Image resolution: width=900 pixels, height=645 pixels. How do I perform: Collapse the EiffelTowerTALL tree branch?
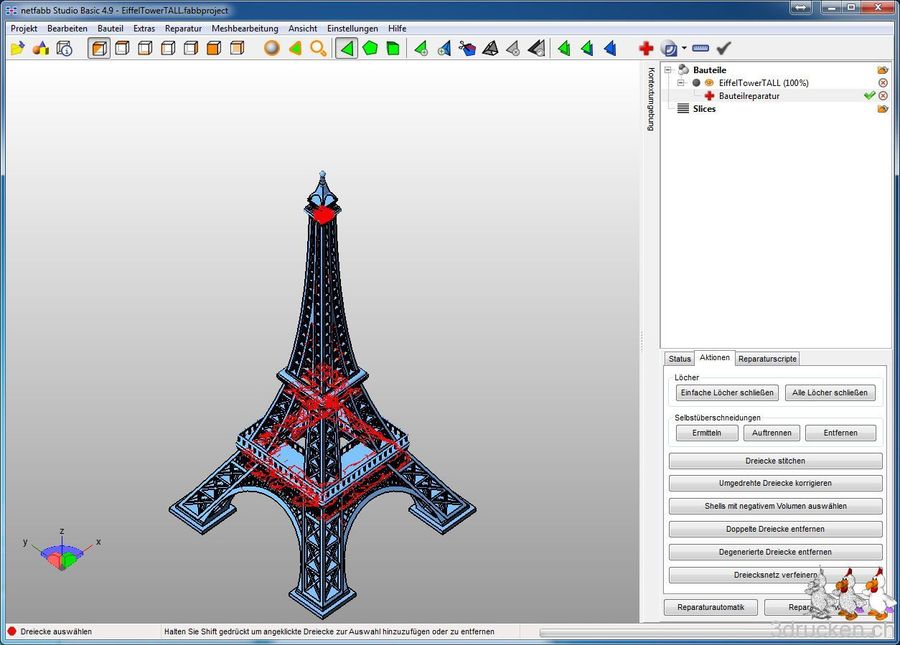pyautogui.click(x=681, y=82)
